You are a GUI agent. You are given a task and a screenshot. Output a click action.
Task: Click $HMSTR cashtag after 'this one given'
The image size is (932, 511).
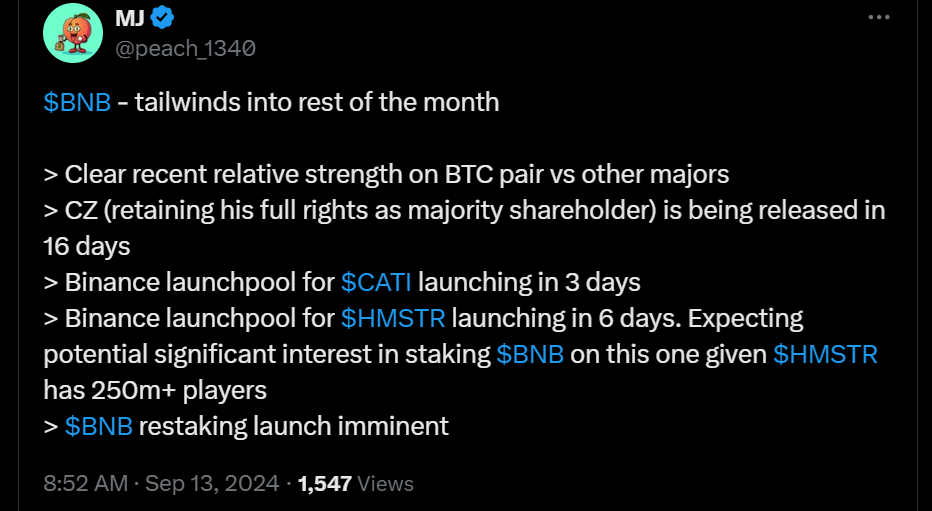(825, 355)
